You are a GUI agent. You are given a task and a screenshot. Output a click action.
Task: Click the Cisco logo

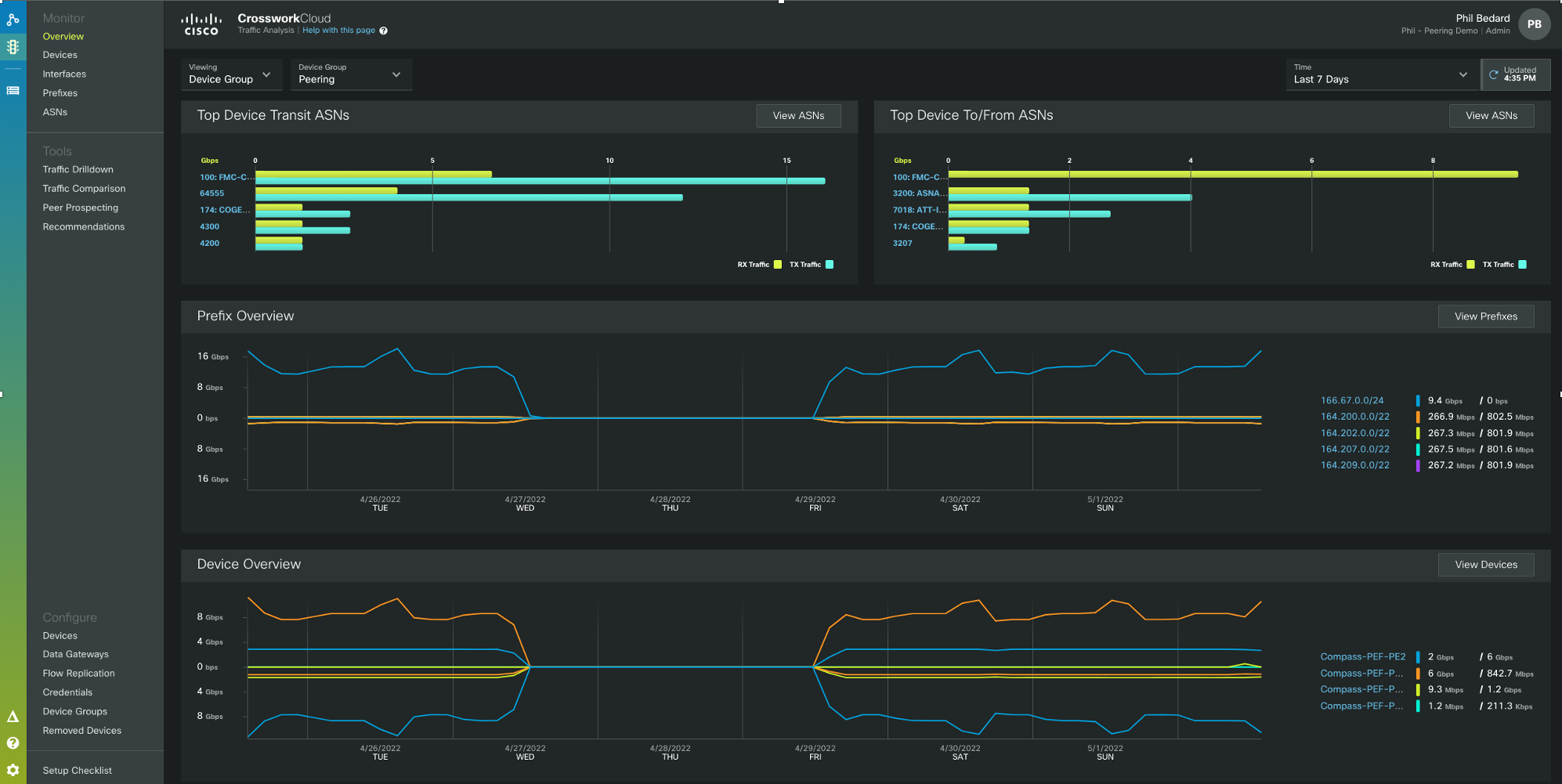click(x=201, y=24)
